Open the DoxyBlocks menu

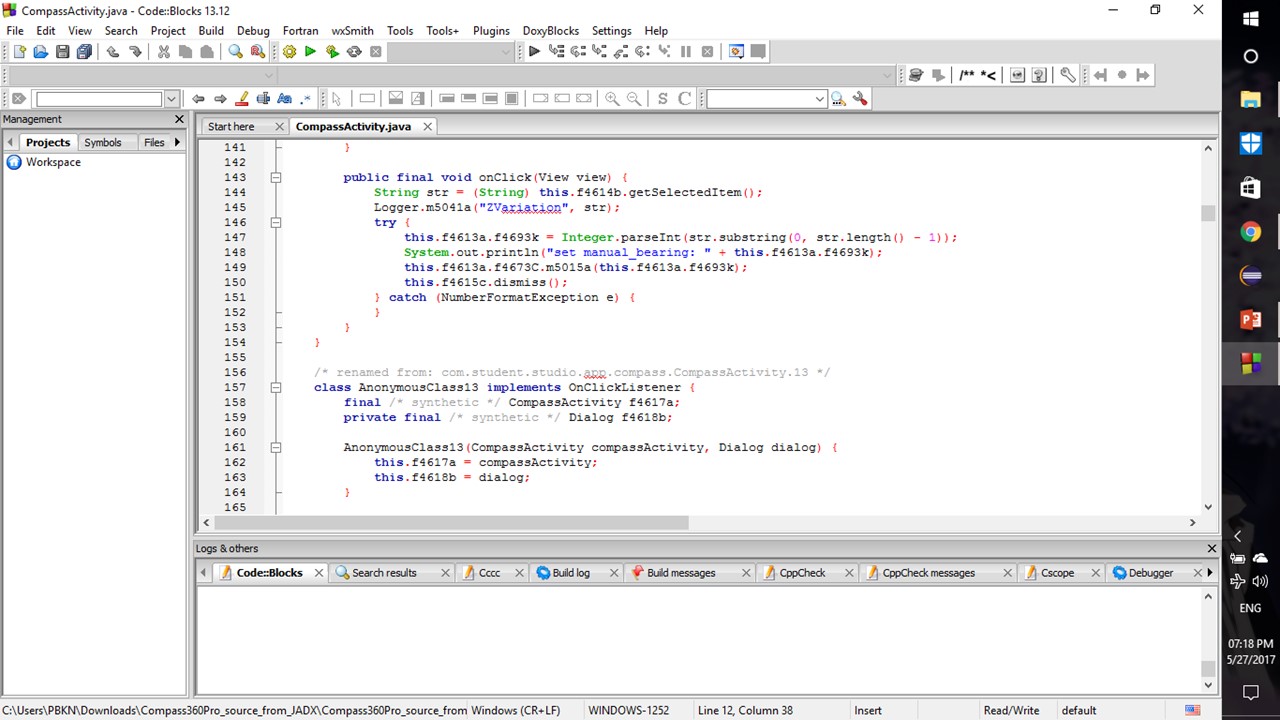[550, 31]
